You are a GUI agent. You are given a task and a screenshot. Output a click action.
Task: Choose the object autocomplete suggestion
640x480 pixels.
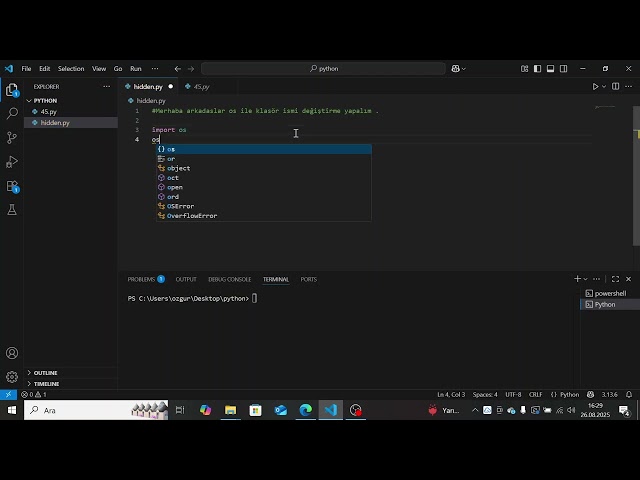tap(264, 168)
